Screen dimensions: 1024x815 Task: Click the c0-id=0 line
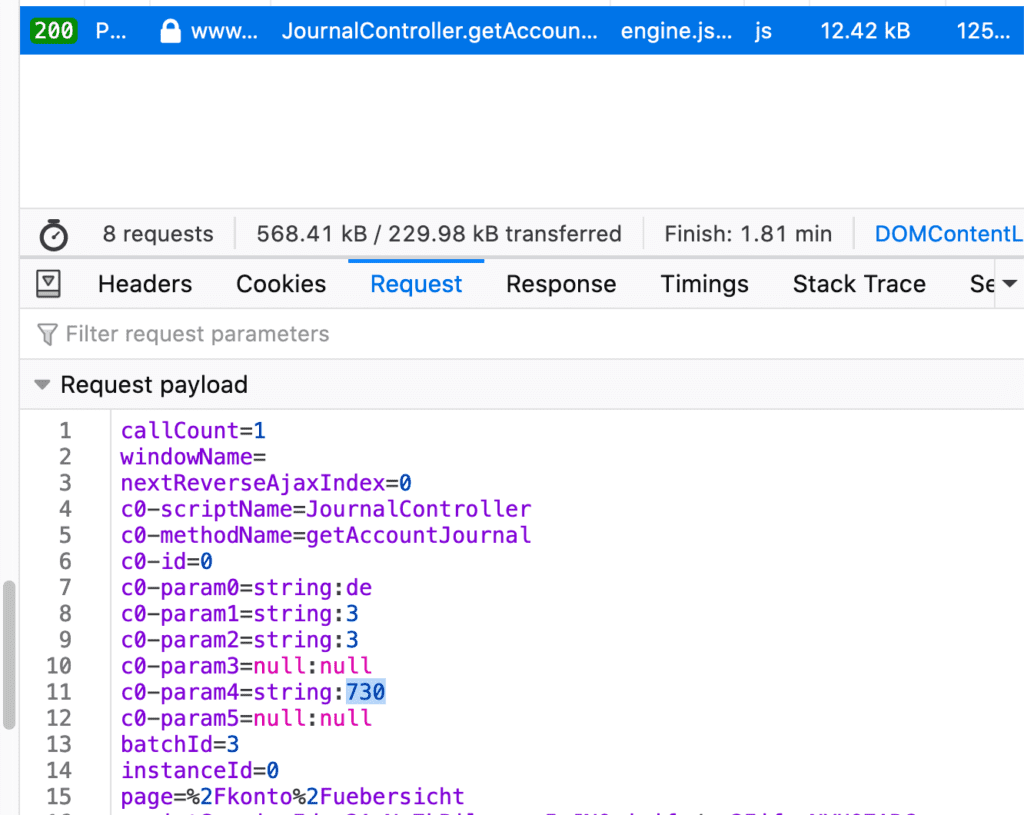pos(167,561)
